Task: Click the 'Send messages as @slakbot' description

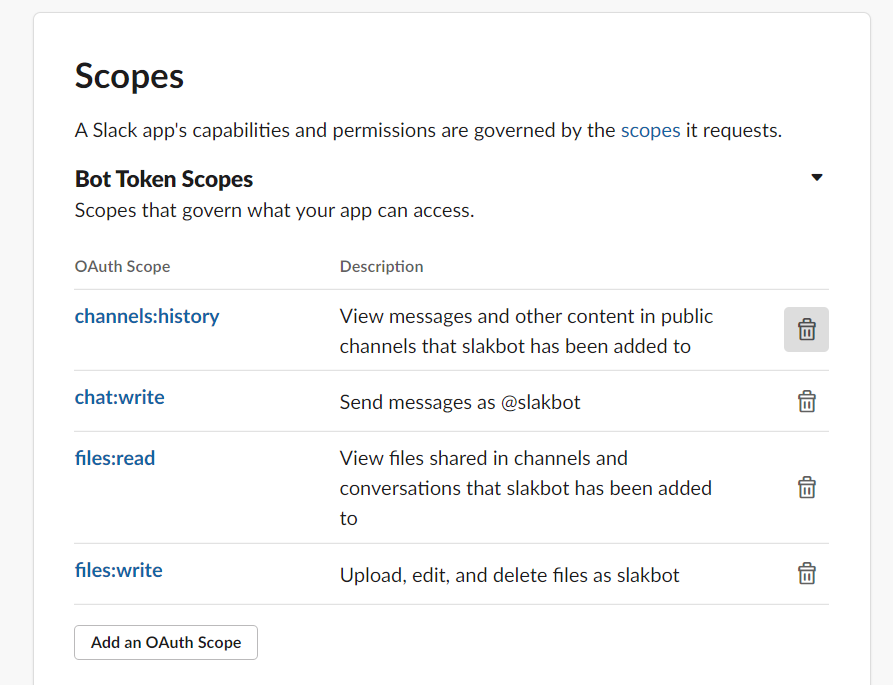Action: click(x=460, y=402)
